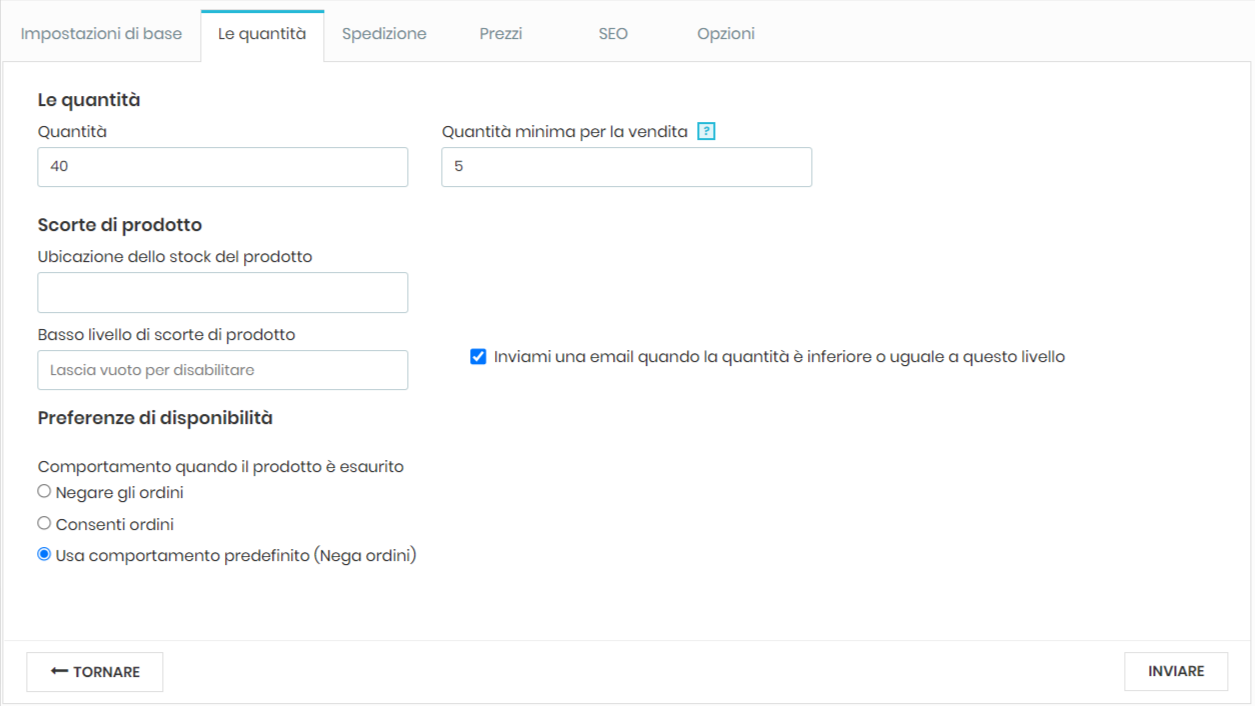1255x706 pixels.
Task: Open the SEO tab
Action: coord(613,34)
